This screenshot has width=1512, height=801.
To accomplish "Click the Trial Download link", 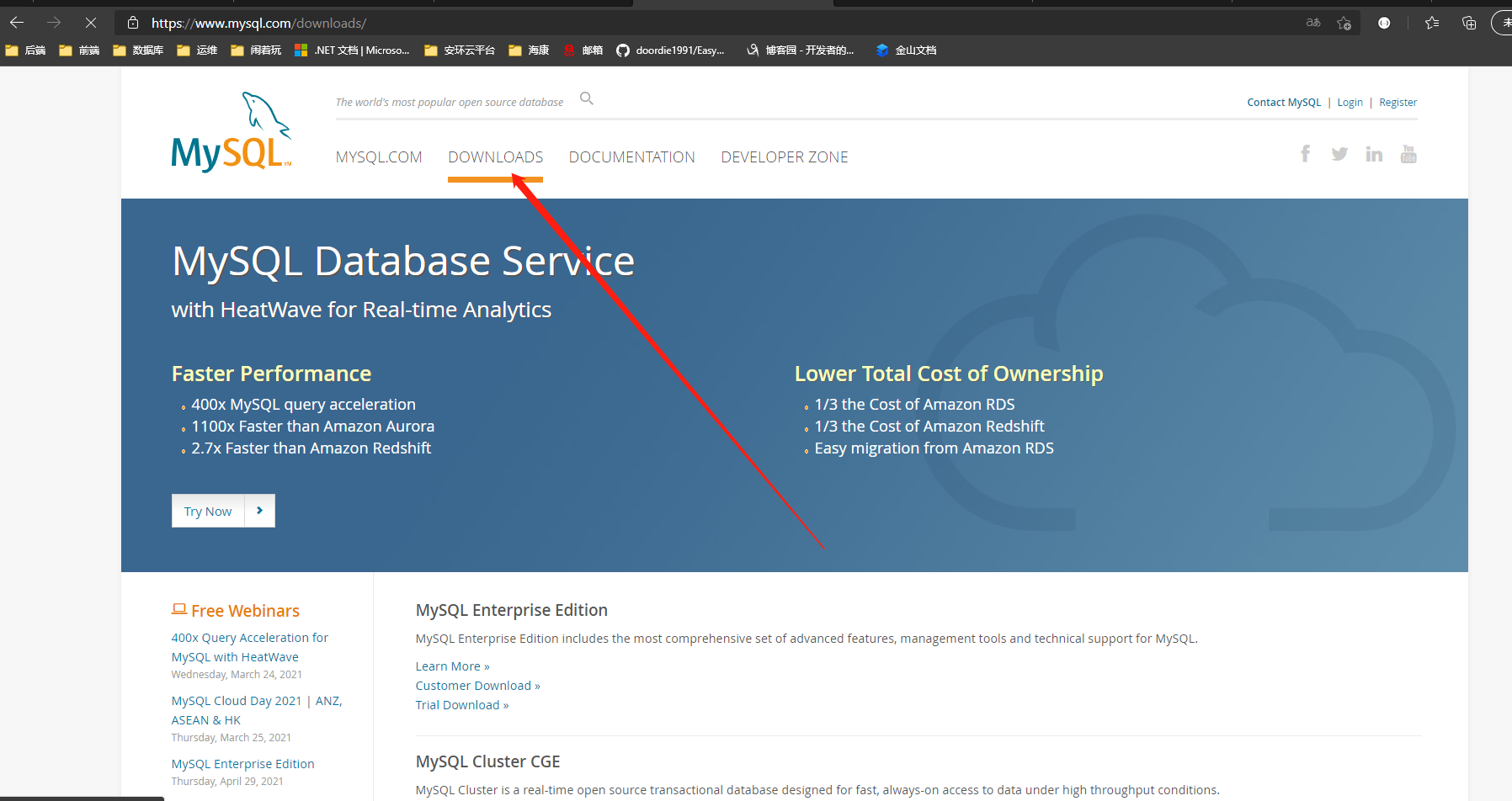I will pos(461,705).
